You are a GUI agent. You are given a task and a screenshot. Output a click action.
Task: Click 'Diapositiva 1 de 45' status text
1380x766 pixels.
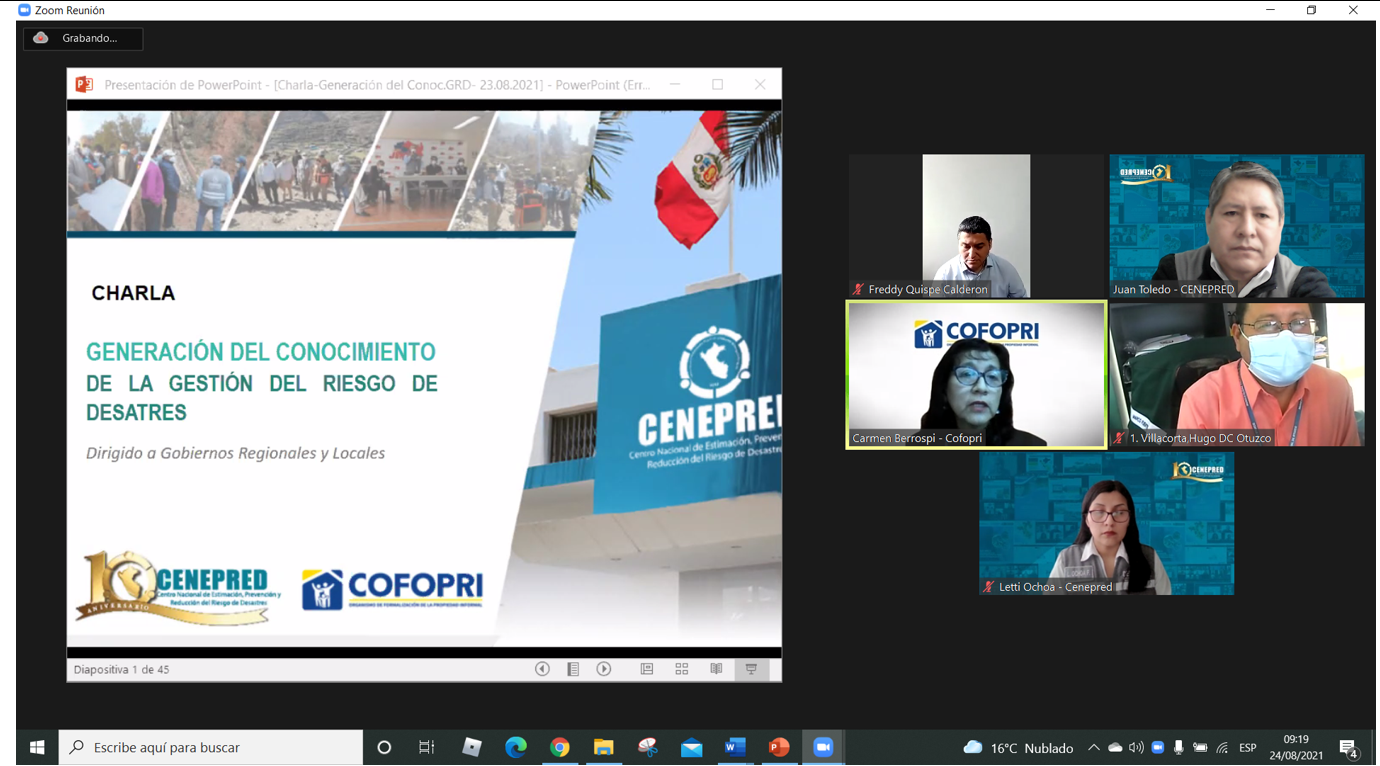(121, 669)
